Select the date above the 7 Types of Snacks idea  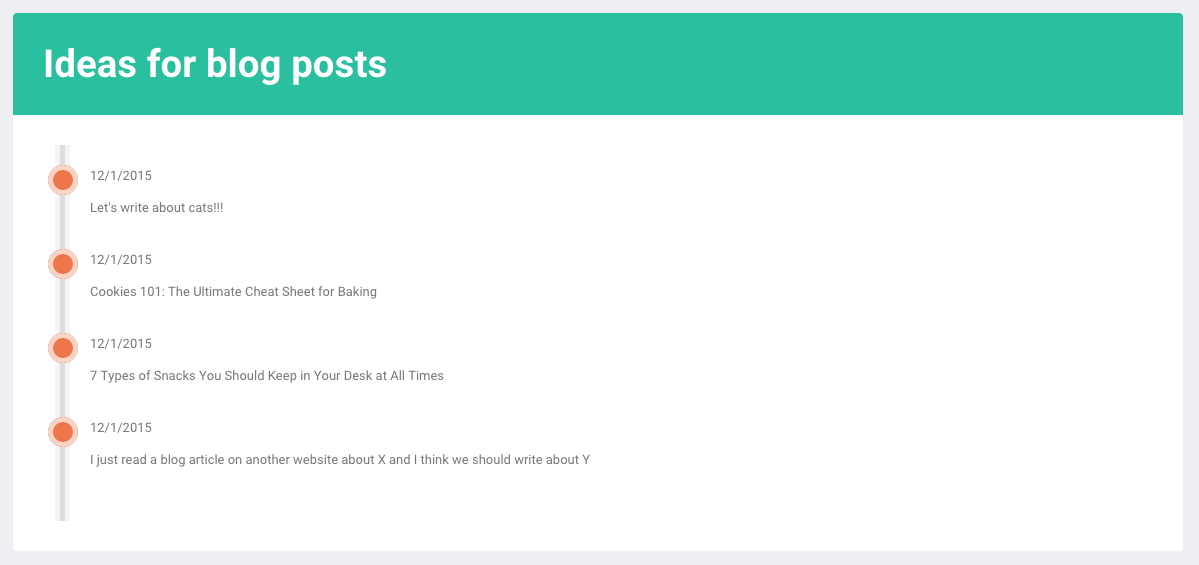coord(121,344)
